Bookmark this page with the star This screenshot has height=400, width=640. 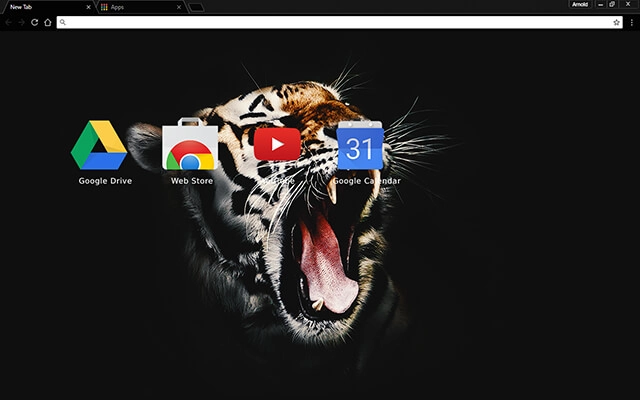coord(616,22)
